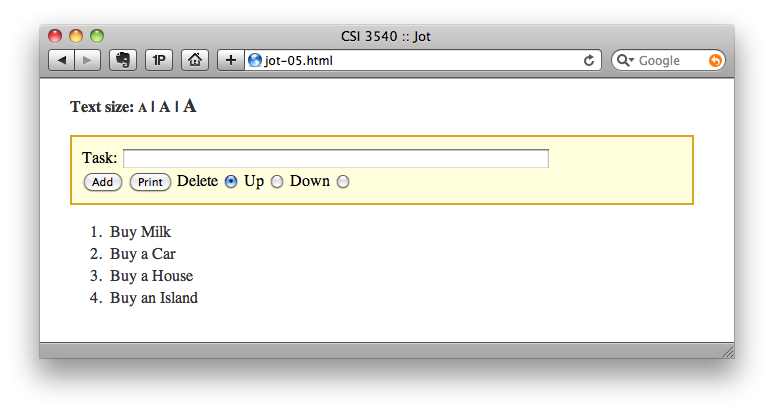
Task: Focus the Task text input field
Action: [x=336, y=158]
